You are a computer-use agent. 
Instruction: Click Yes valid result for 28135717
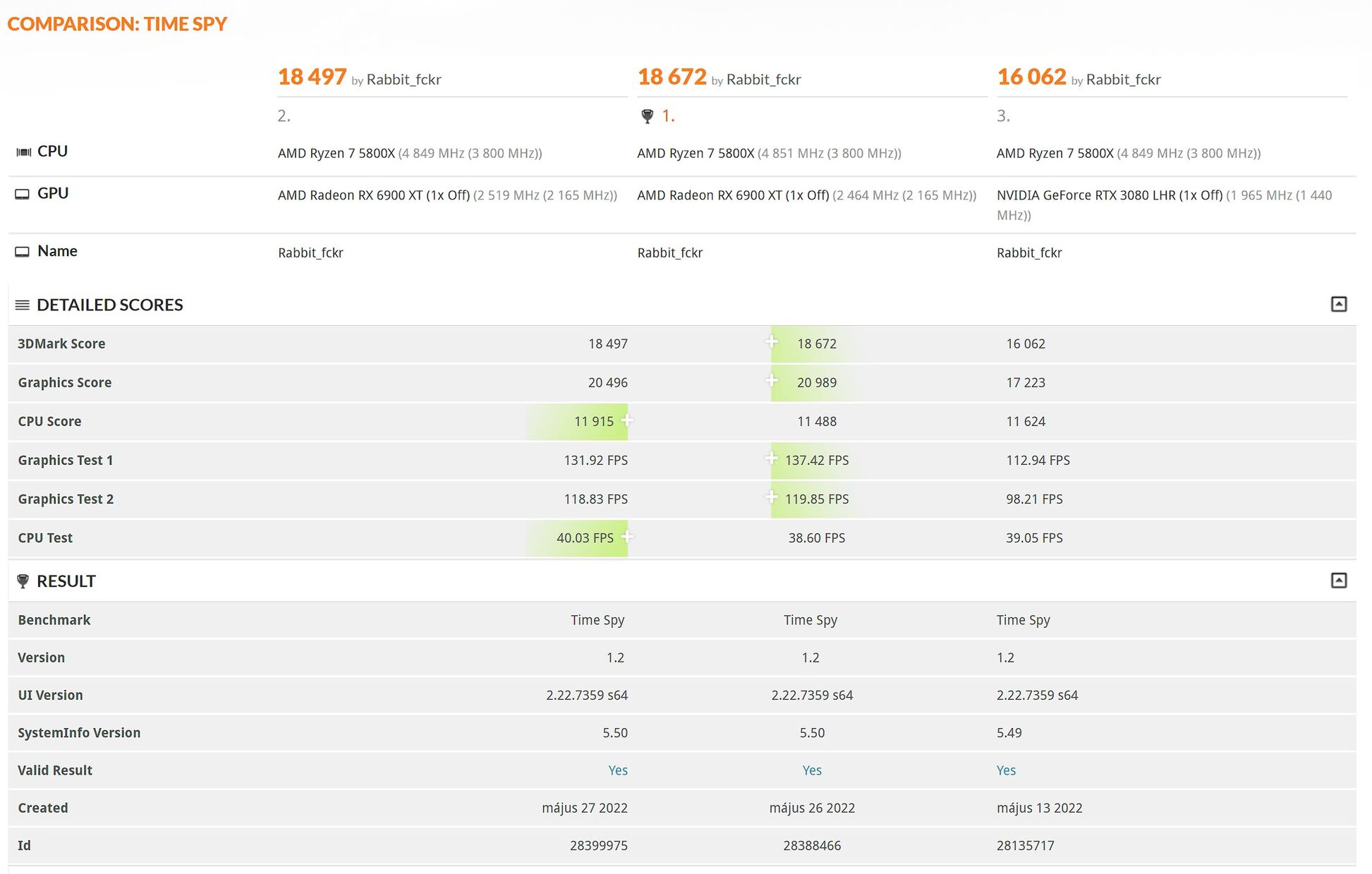pos(1006,770)
